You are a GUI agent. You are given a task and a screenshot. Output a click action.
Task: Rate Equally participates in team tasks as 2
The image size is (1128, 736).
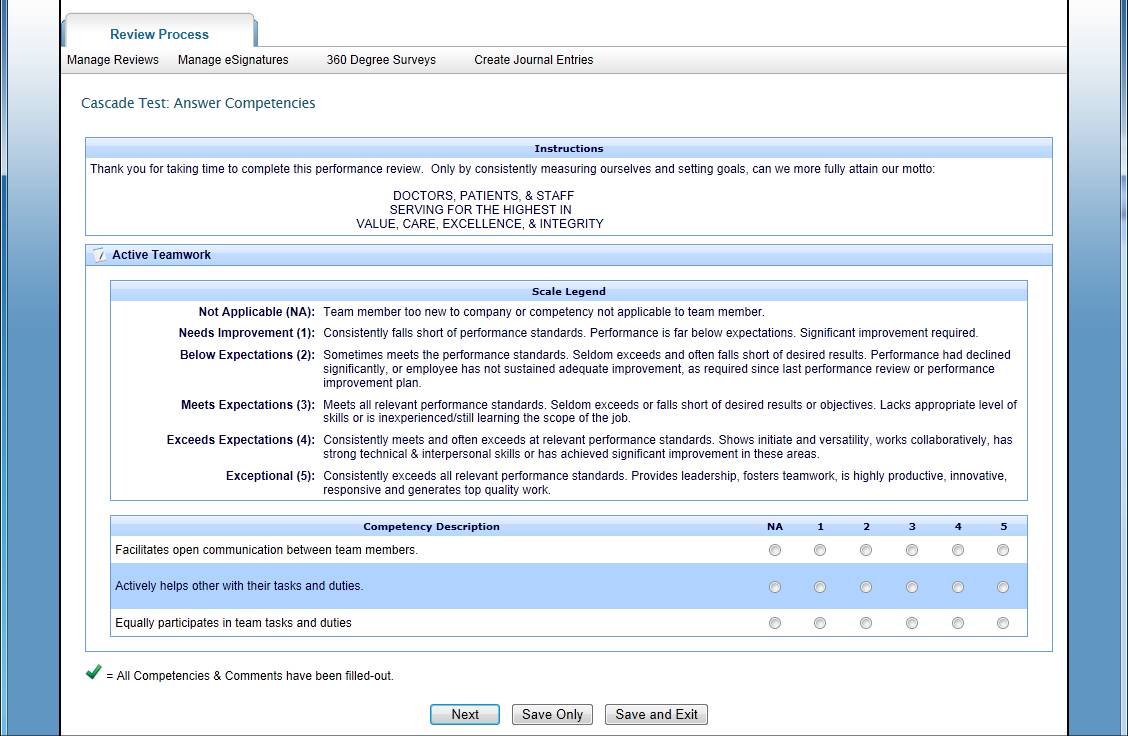[x=866, y=623]
